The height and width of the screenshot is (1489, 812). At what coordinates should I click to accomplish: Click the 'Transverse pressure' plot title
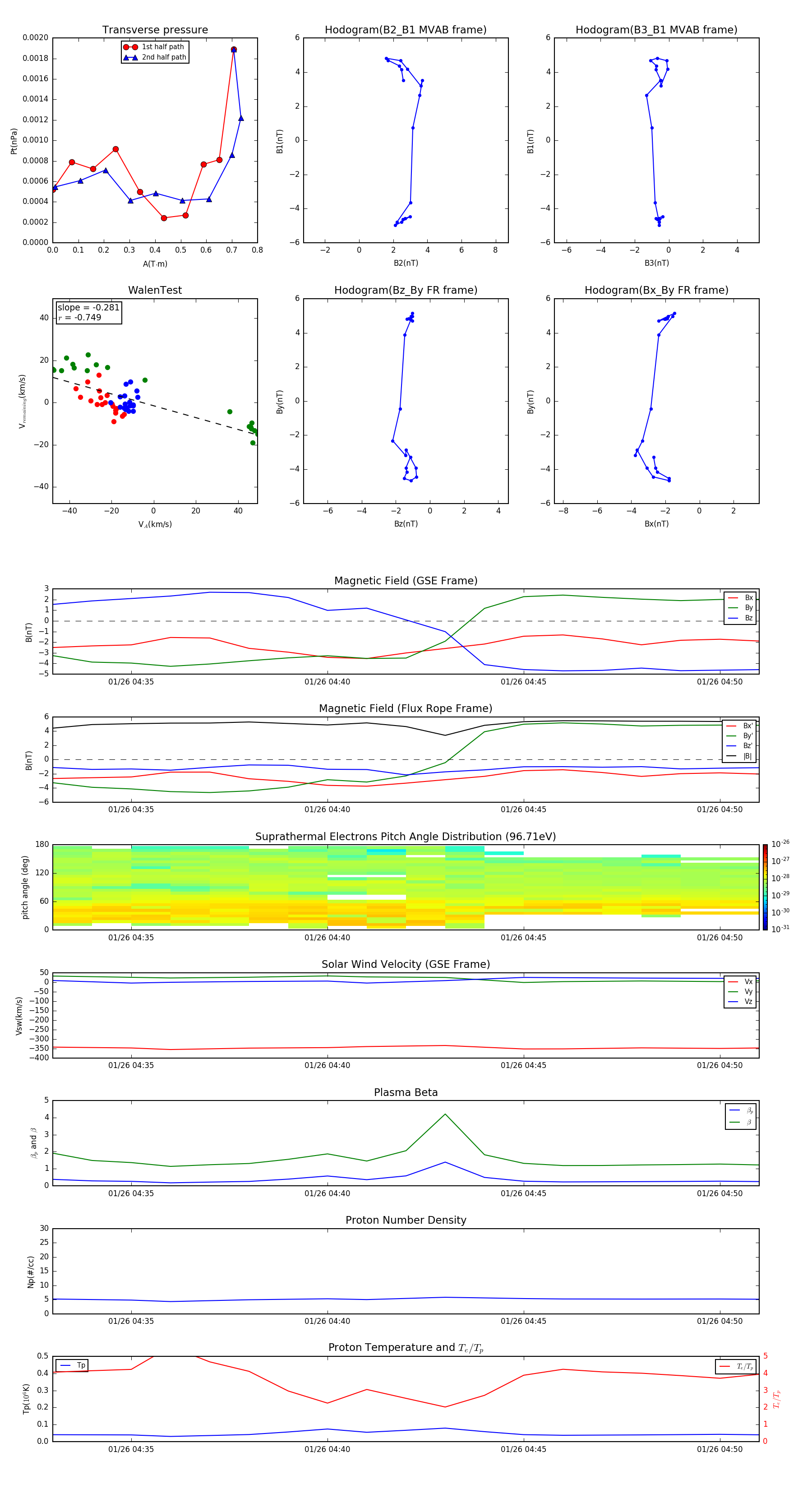click(155, 30)
